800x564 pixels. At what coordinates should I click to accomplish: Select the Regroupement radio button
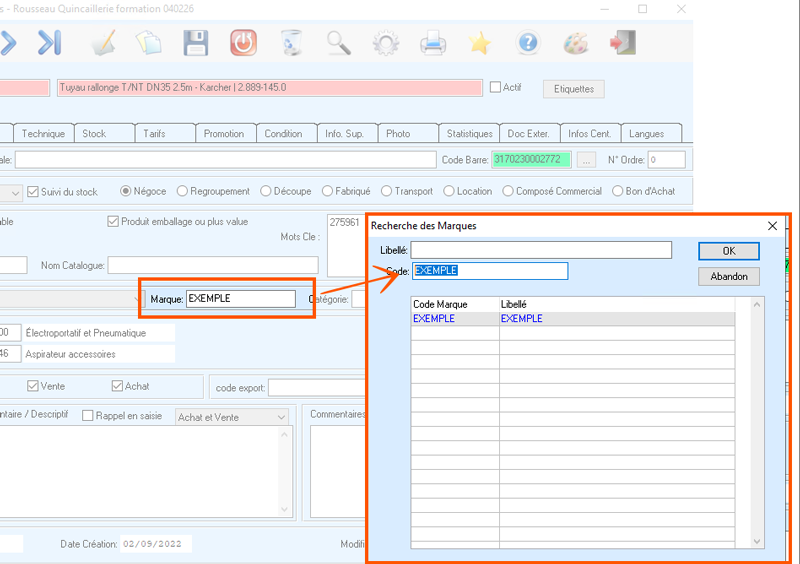182,191
